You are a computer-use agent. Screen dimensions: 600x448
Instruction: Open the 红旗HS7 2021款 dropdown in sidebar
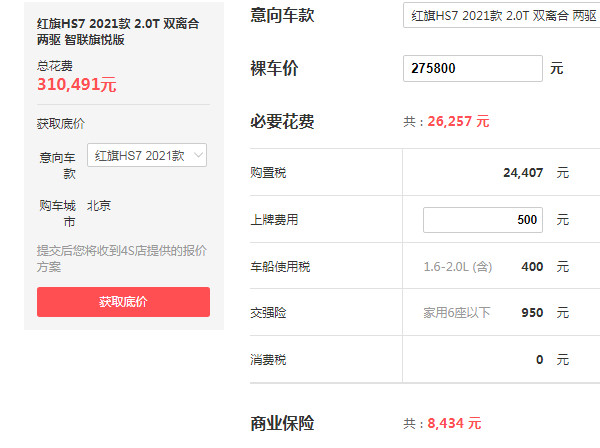coord(147,155)
